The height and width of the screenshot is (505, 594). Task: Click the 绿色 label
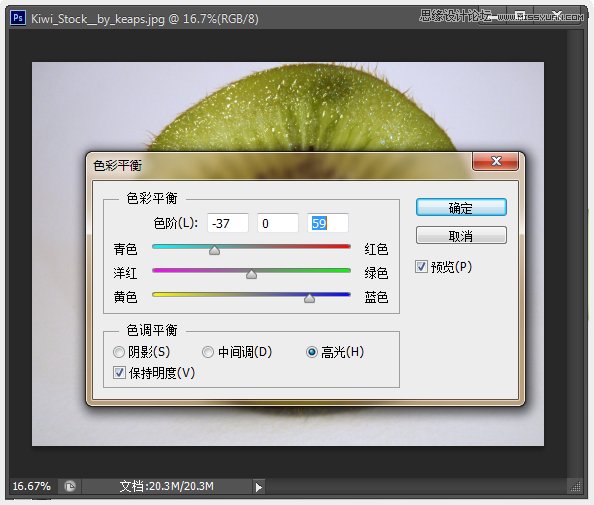[x=376, y=273]
